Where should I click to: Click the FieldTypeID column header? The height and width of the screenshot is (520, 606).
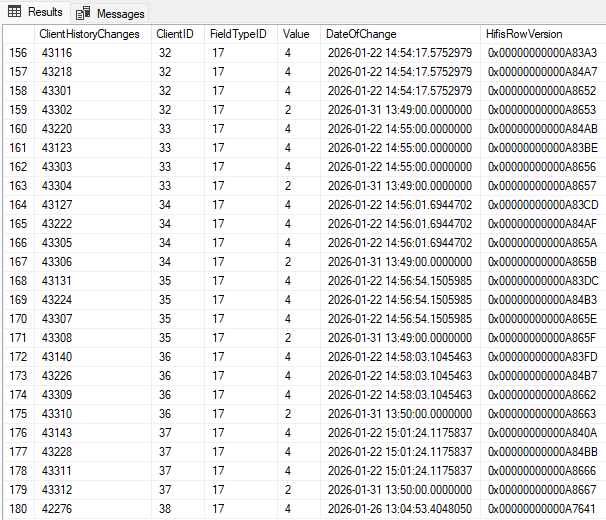point(238,33)
